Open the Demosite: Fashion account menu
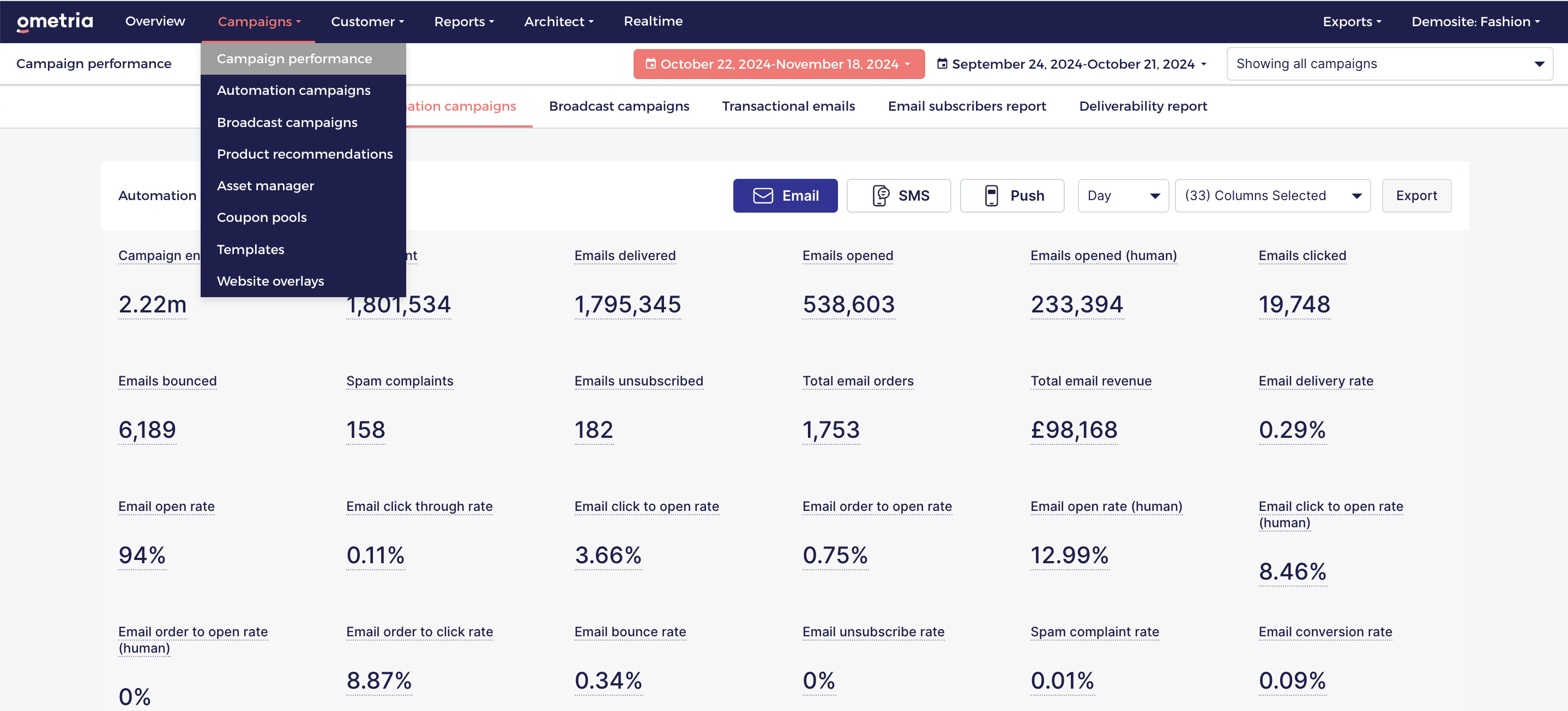The width and height of the screenshot is (1568, 711). point(1475,21)
